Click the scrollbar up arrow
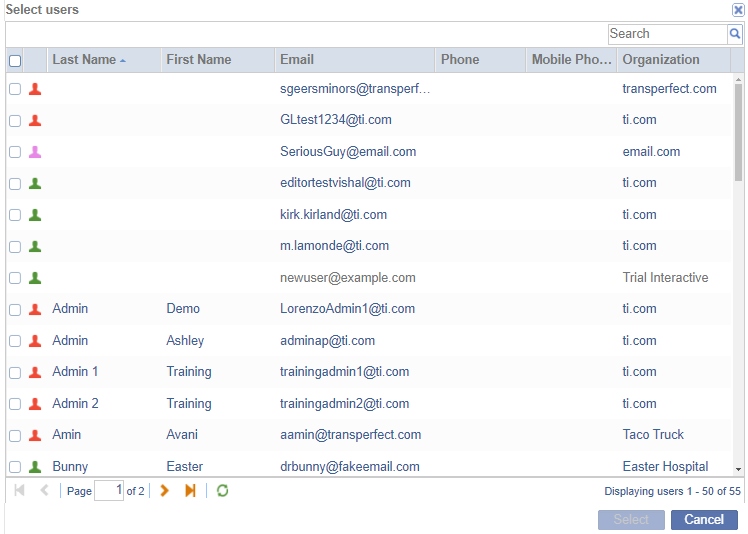Screen dimensions: 748x534 (738, 79)
